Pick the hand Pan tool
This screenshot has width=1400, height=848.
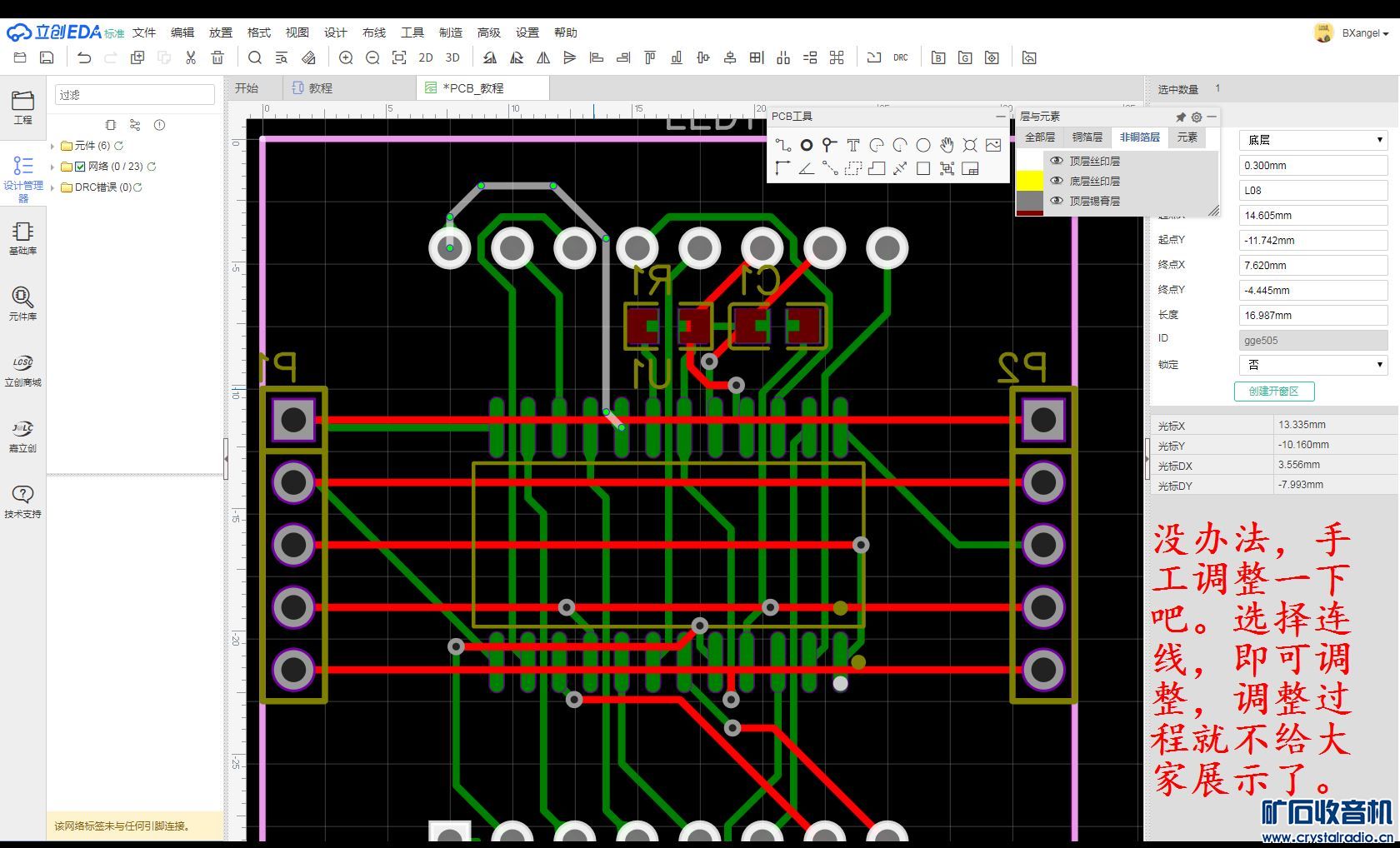click(947, 145)
